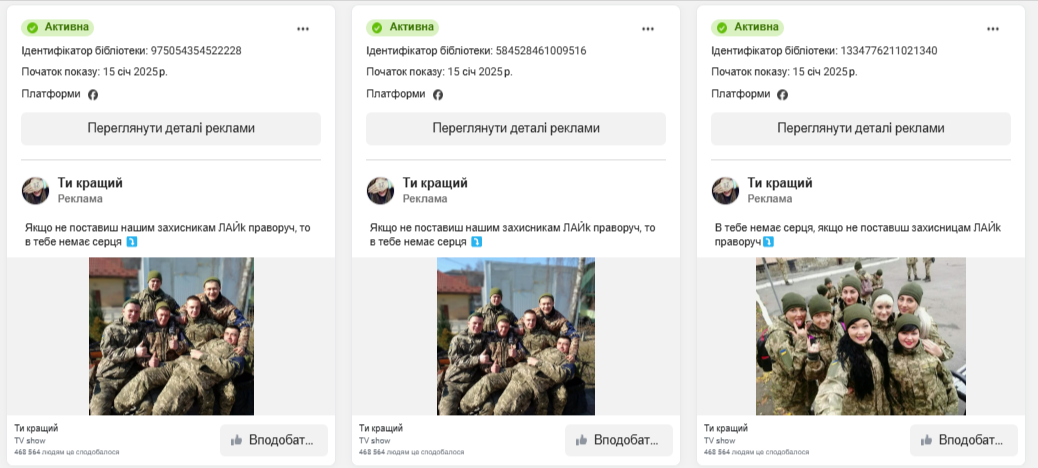Click page avatar on ad 1334776211021340
Image resolution: width=1038 pixels, height=468 pixels.
click(x=725, y=191)
